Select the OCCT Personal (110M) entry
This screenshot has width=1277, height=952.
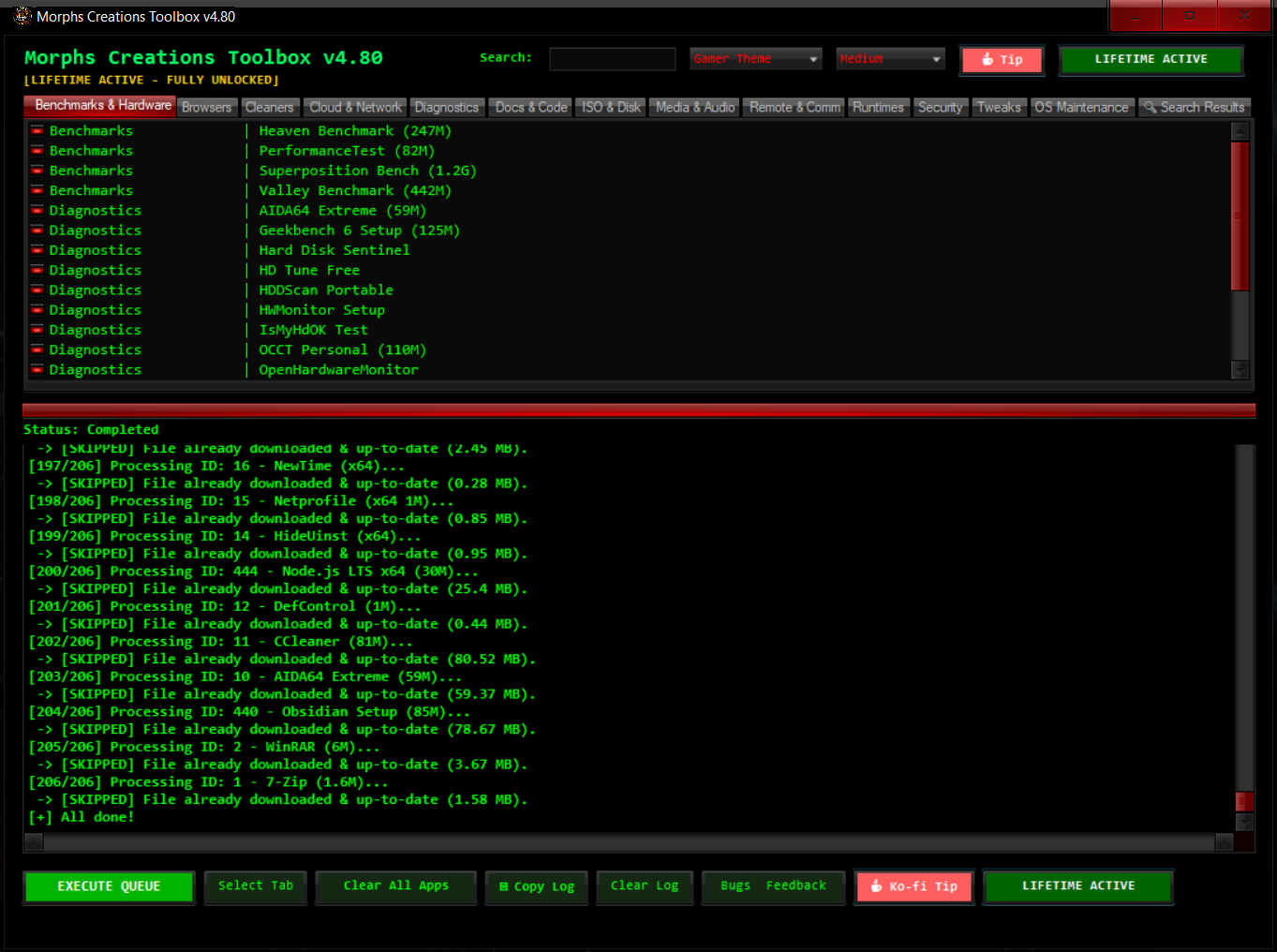343,350
